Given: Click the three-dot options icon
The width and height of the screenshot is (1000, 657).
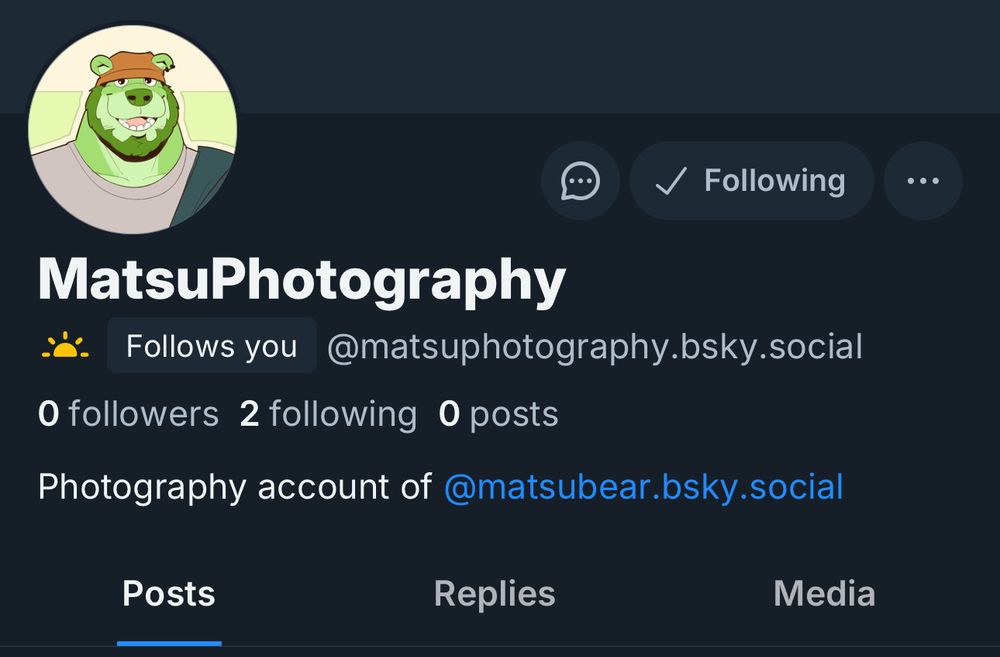Looking at the screenshot, I should tap(923, 181).
